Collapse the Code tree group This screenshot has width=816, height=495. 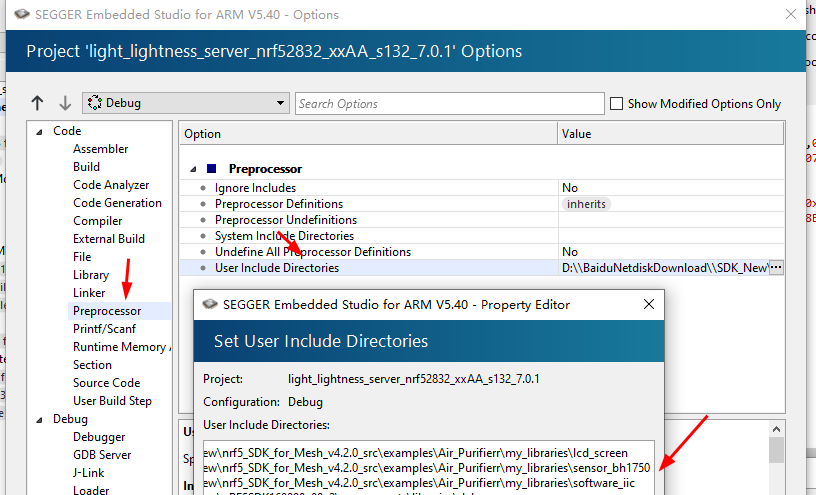tap(40, 132)
